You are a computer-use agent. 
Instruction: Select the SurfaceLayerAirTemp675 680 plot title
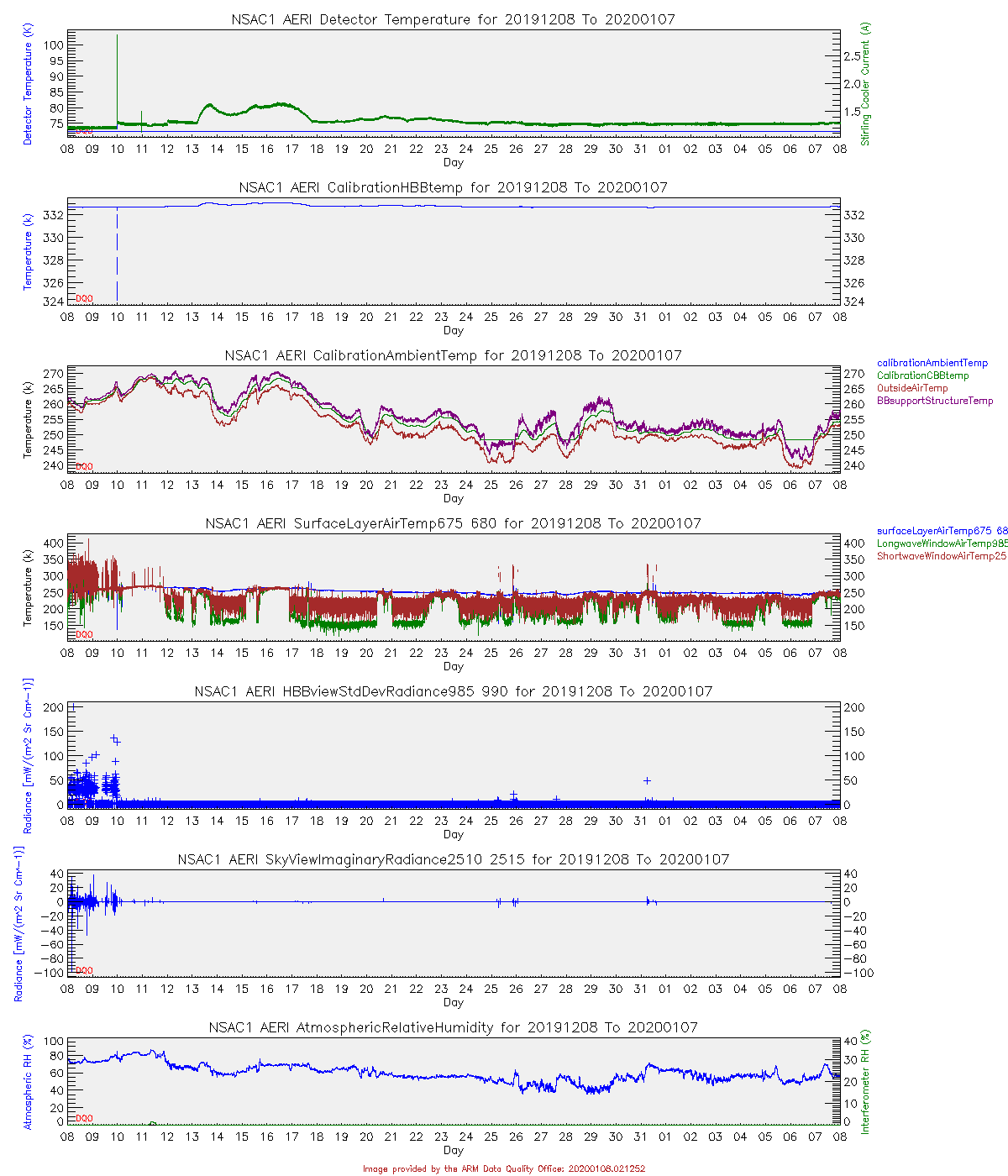click(453, 523)
